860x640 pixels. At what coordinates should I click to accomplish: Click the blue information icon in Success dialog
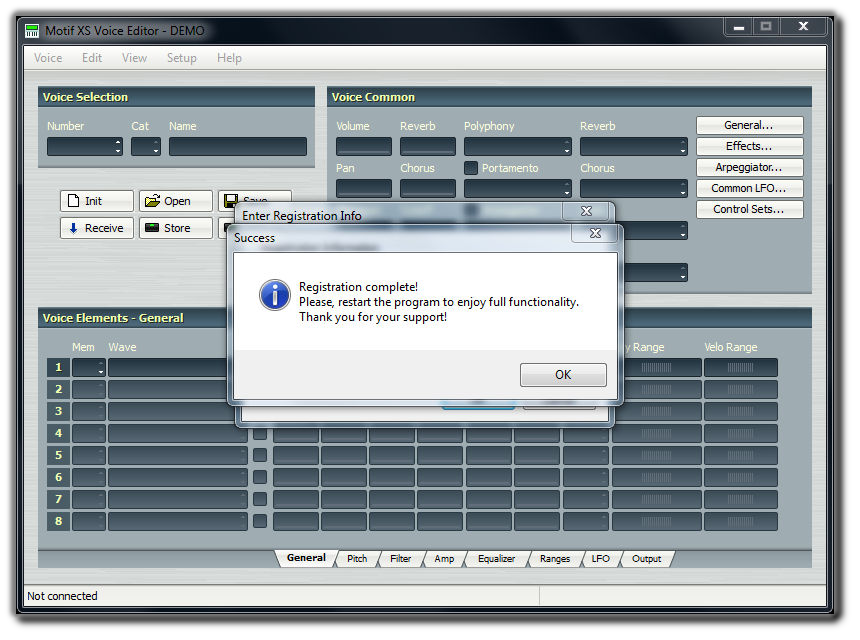[x=275, y=295]
